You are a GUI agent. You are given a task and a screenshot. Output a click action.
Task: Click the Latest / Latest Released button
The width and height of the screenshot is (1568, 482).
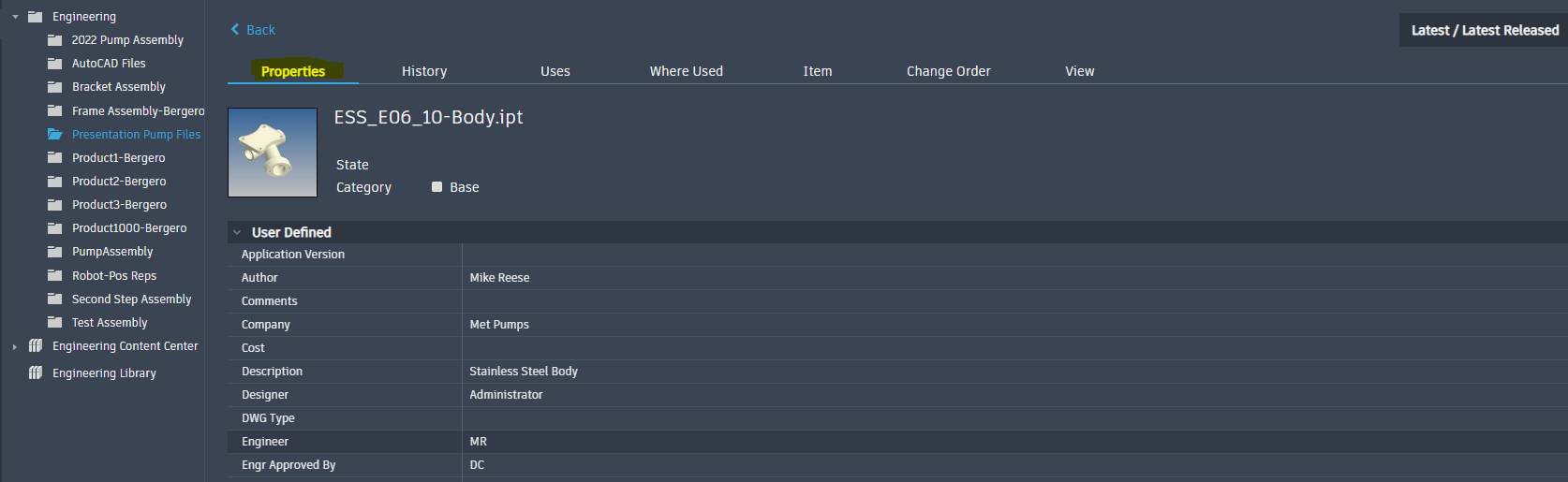point(1484,30)
